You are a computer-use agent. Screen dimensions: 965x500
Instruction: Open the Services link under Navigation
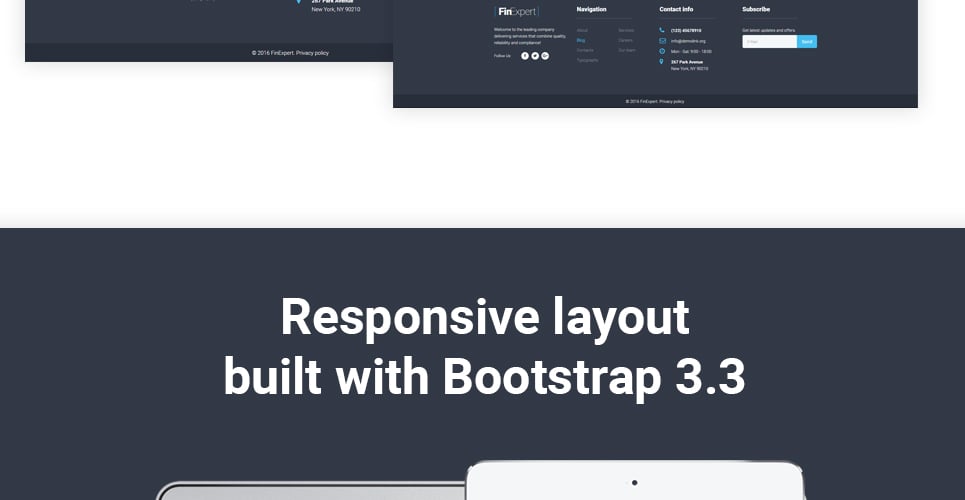[626, 30]
